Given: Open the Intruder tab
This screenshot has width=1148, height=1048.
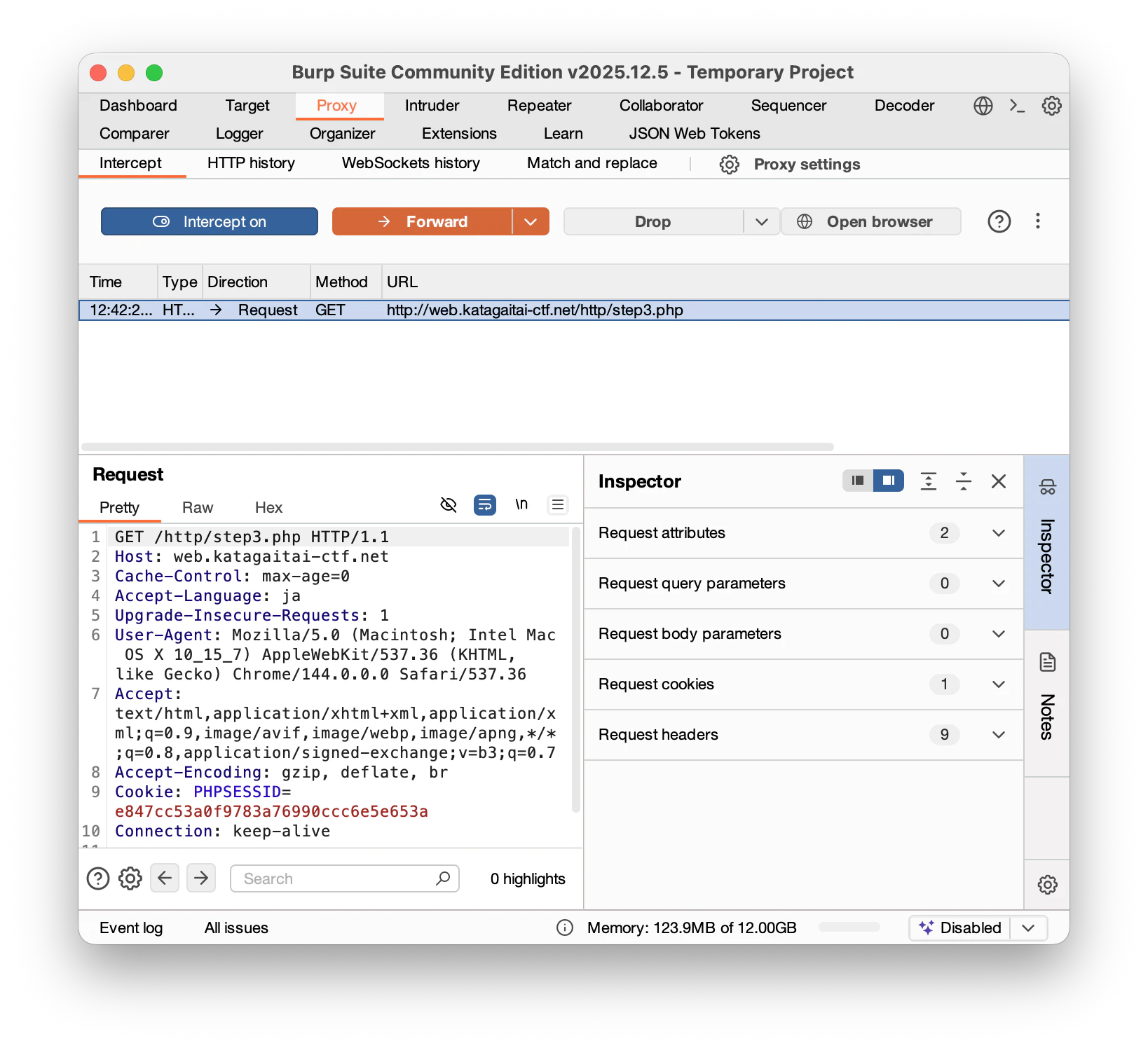Looking at the screenshot, I should (432, 106).
